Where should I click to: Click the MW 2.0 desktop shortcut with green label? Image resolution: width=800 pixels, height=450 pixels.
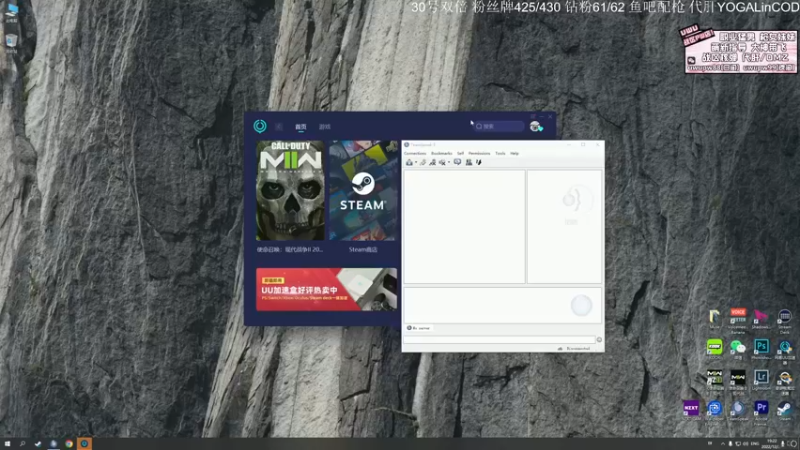coord(714,379)
